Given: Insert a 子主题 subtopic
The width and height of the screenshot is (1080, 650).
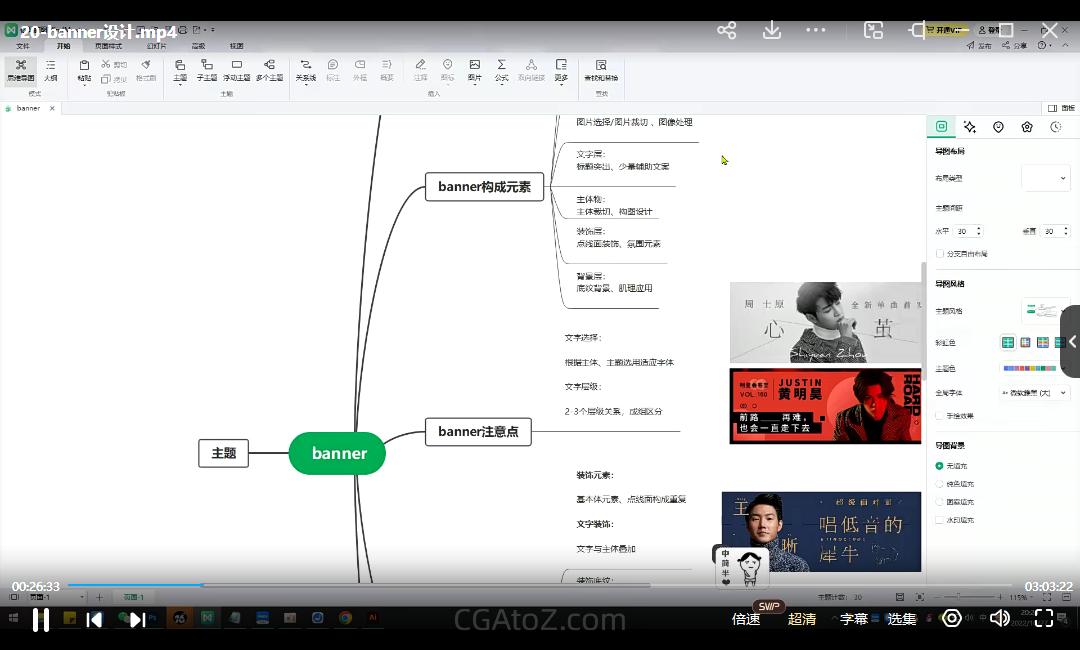Looking at the screenshot, I should [x=207, y=69].
